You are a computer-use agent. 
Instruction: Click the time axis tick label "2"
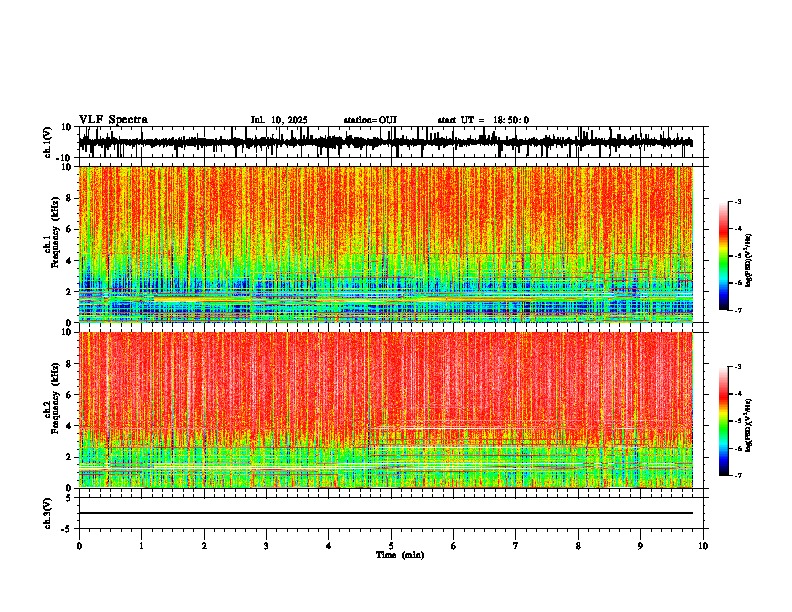(204, 546)
